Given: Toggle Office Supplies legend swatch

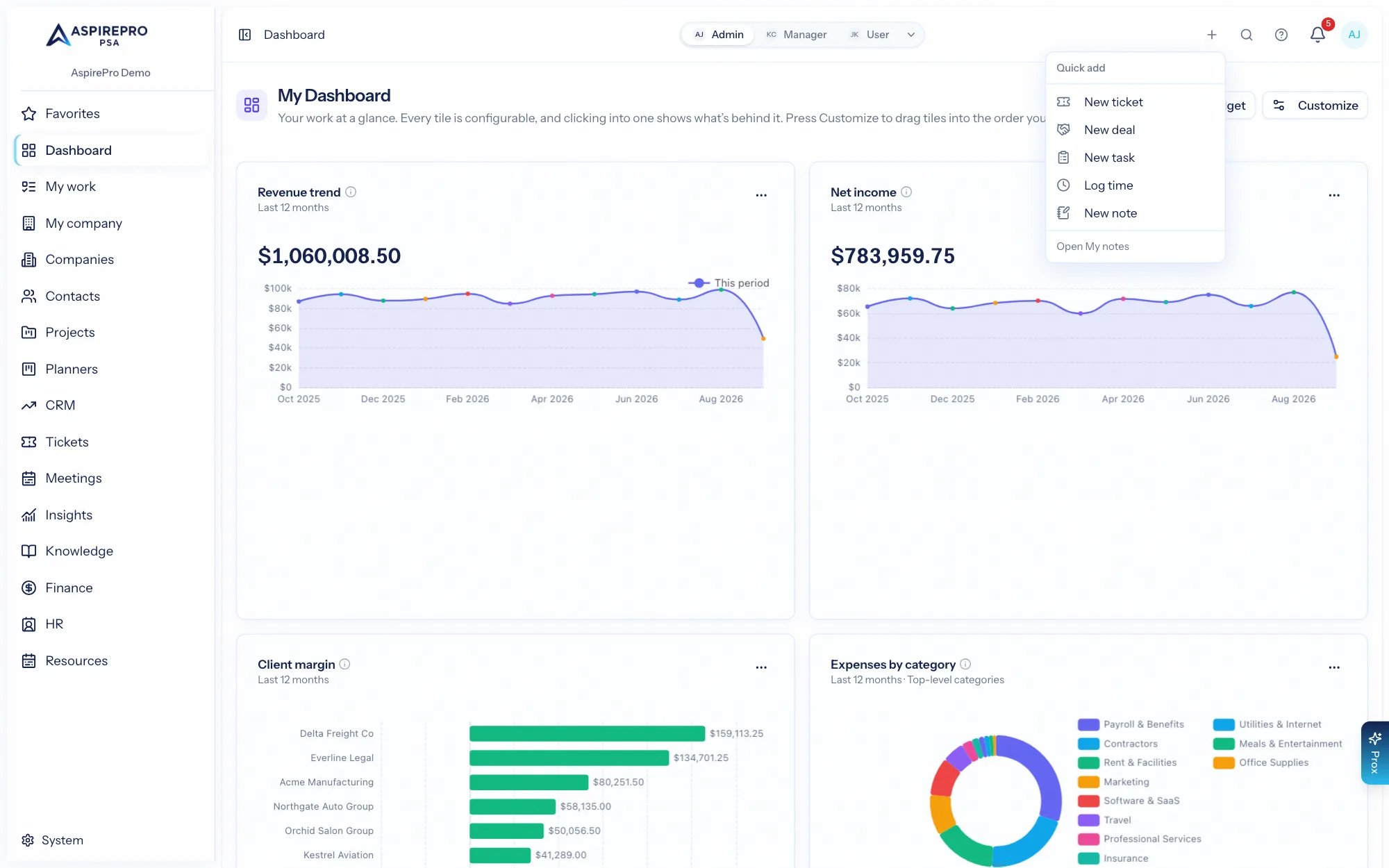Looking at the screenshot, I should tap(1224, 762).
